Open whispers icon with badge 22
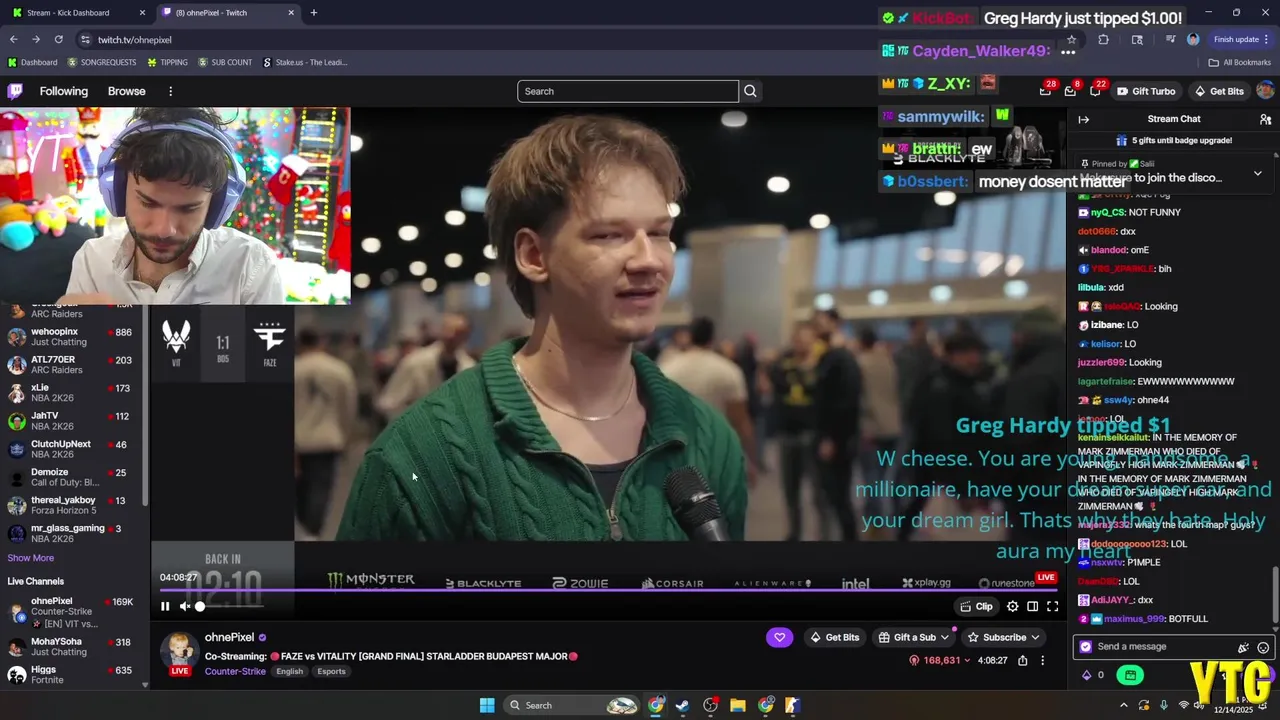Viewport: 1280px width, 720px height. click(1095, 91)
